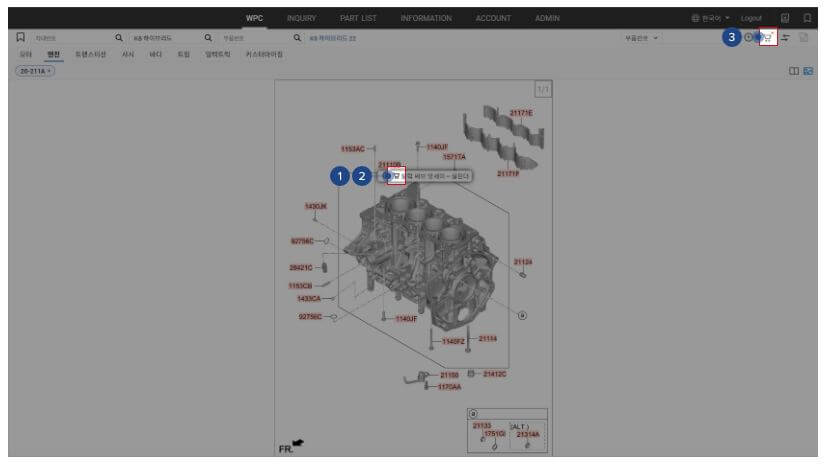
Task: Select part label 1140FZ in the diagram
Action: point(453,341)
